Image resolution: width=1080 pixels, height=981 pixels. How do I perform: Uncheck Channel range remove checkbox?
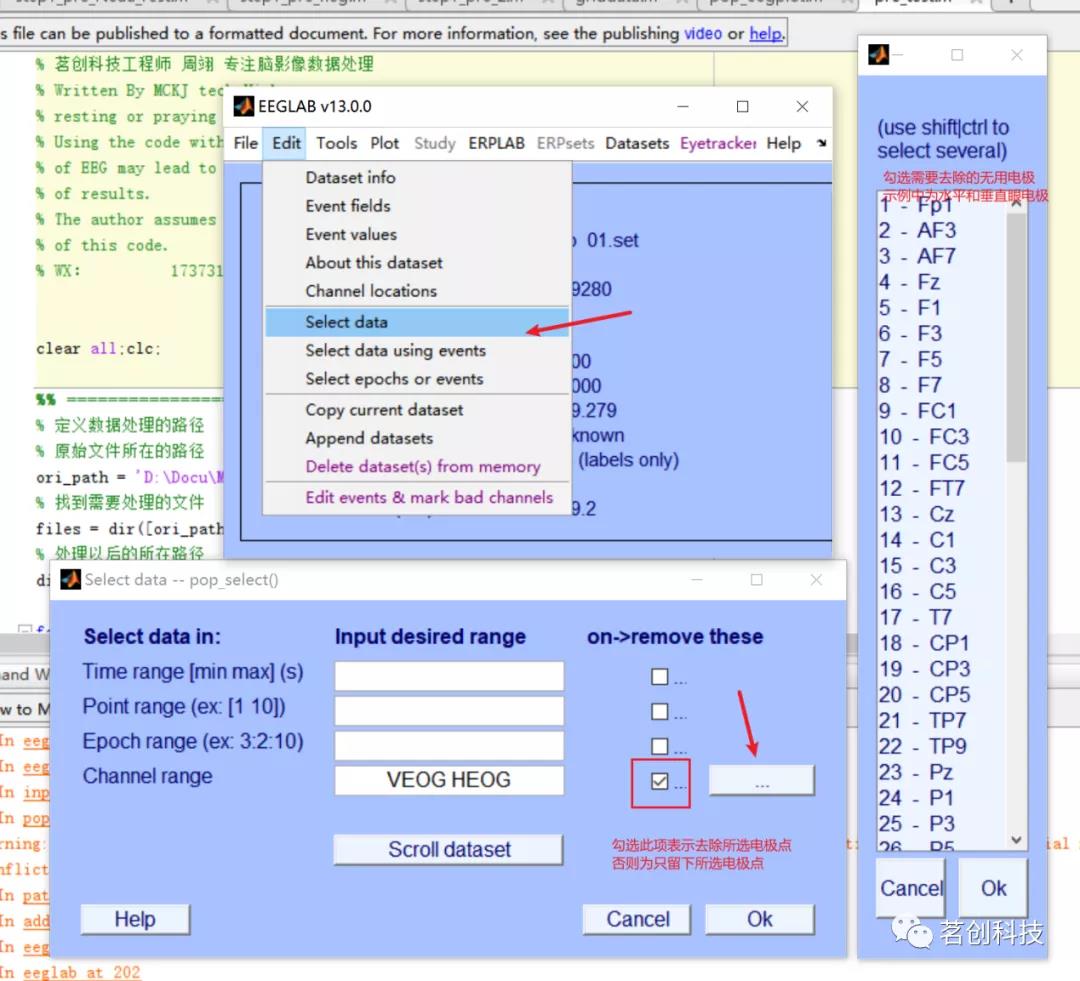(x=659, y=781)
